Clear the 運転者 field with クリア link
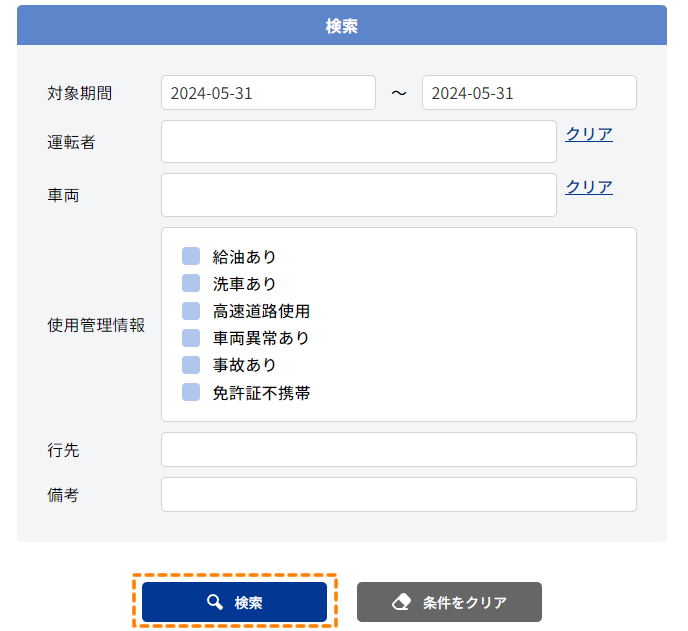 tap(589, 134)
